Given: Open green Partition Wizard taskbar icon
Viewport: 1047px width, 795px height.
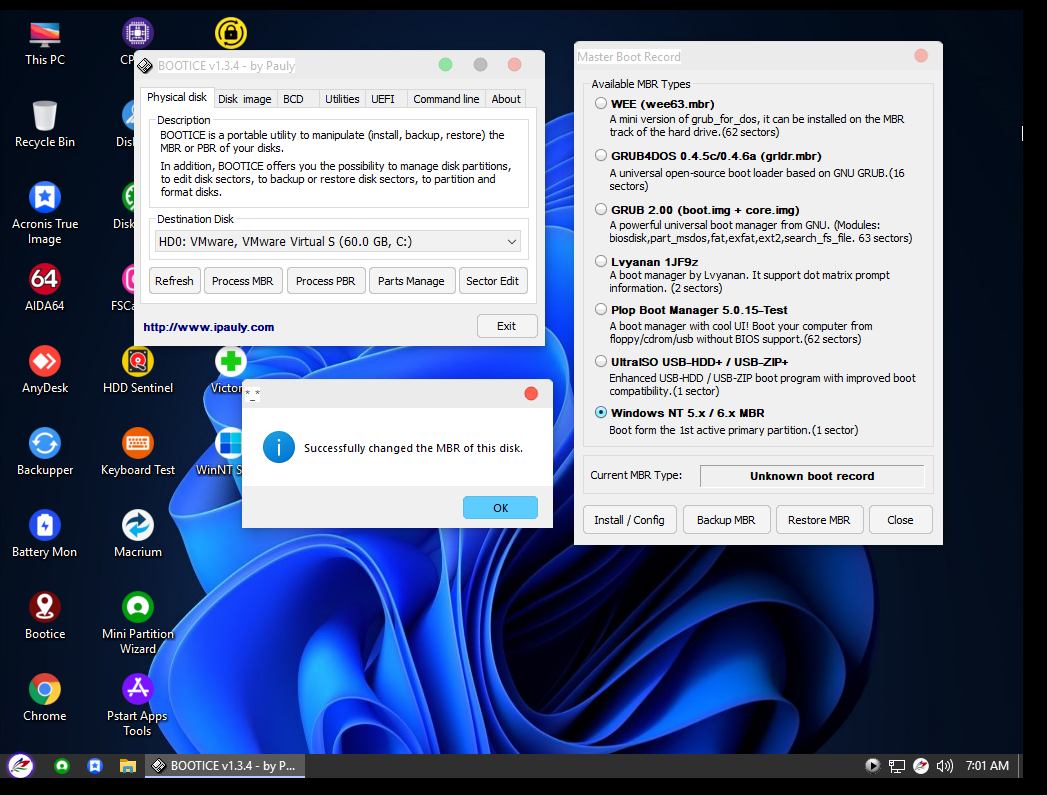Looking at the screenshot, I should 62,766.
